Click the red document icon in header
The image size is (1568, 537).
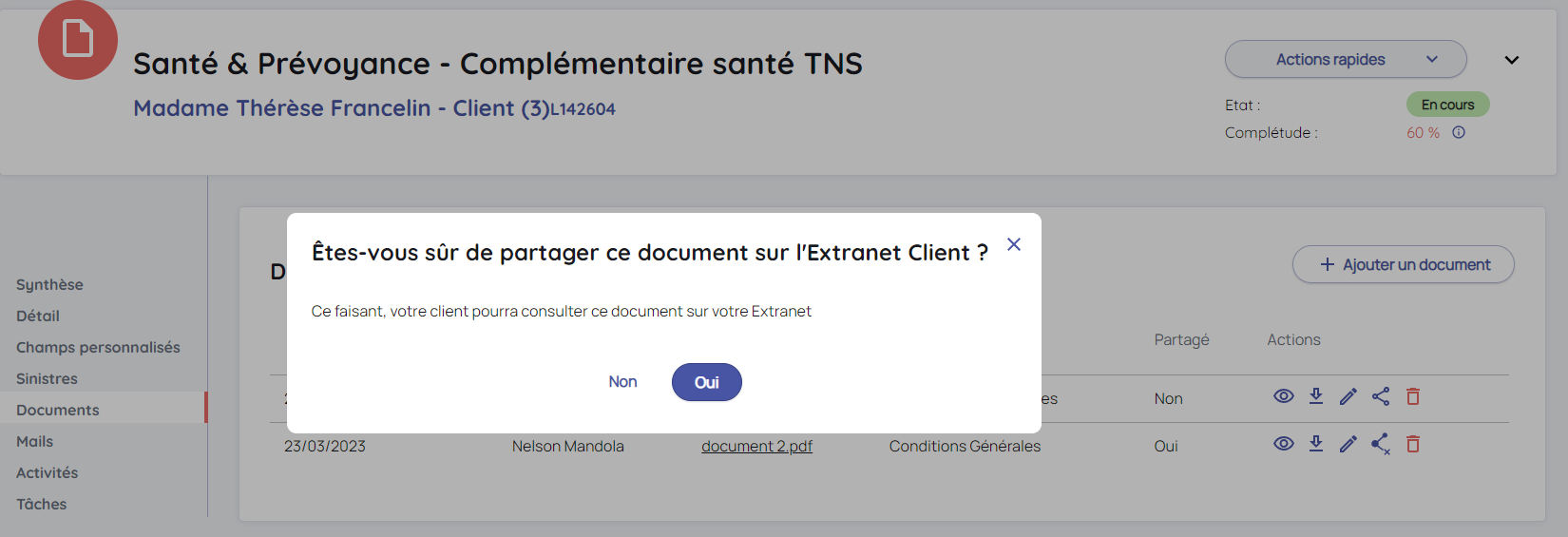[x=78, y=40]
